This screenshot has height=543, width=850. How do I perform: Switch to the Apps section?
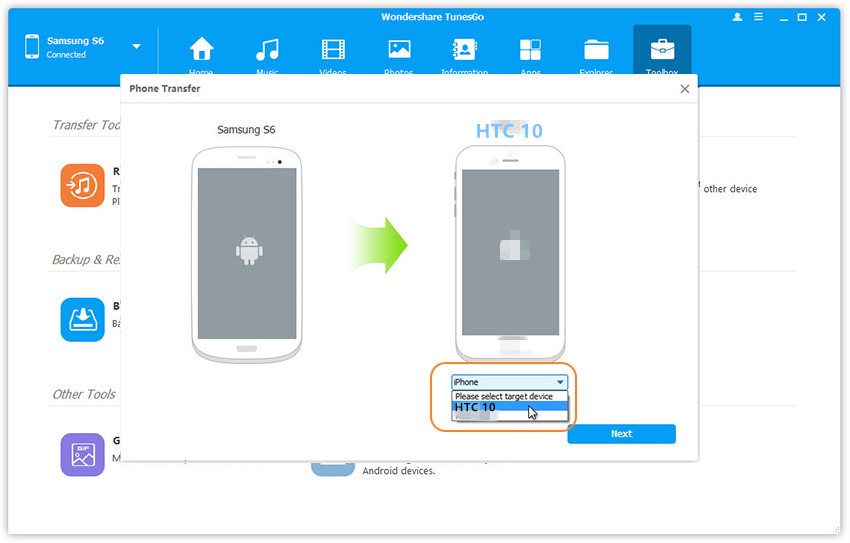pos(530,49)
